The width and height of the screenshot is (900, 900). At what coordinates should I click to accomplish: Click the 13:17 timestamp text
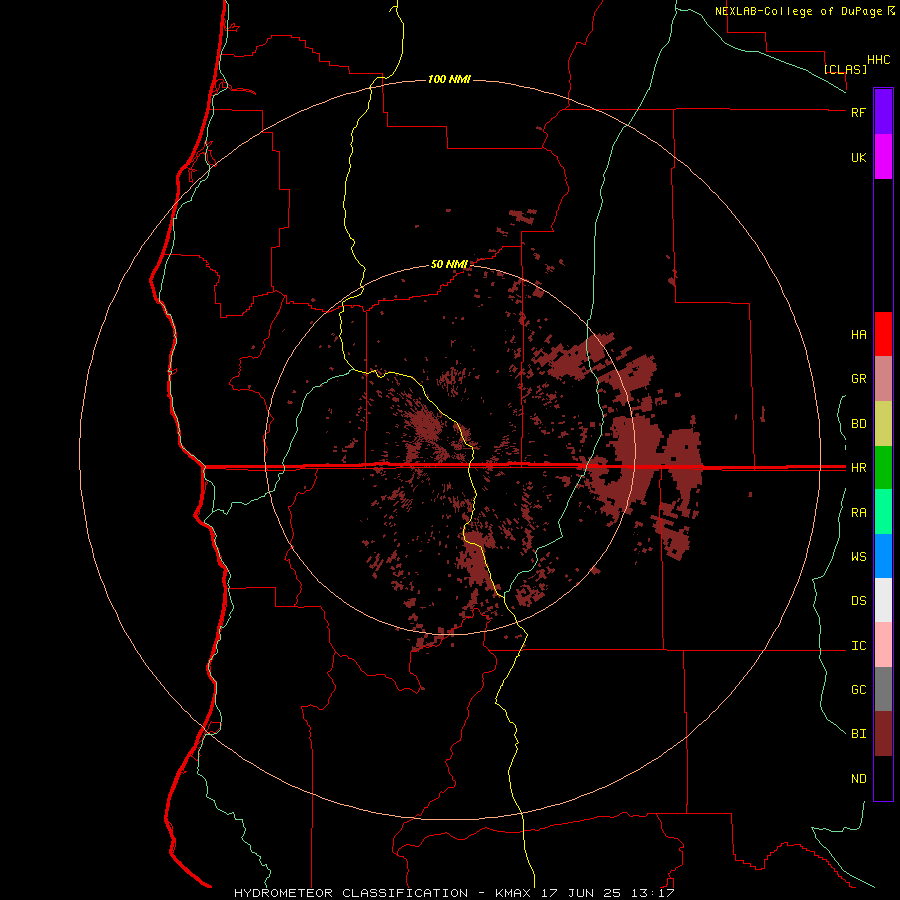point(654,893)
